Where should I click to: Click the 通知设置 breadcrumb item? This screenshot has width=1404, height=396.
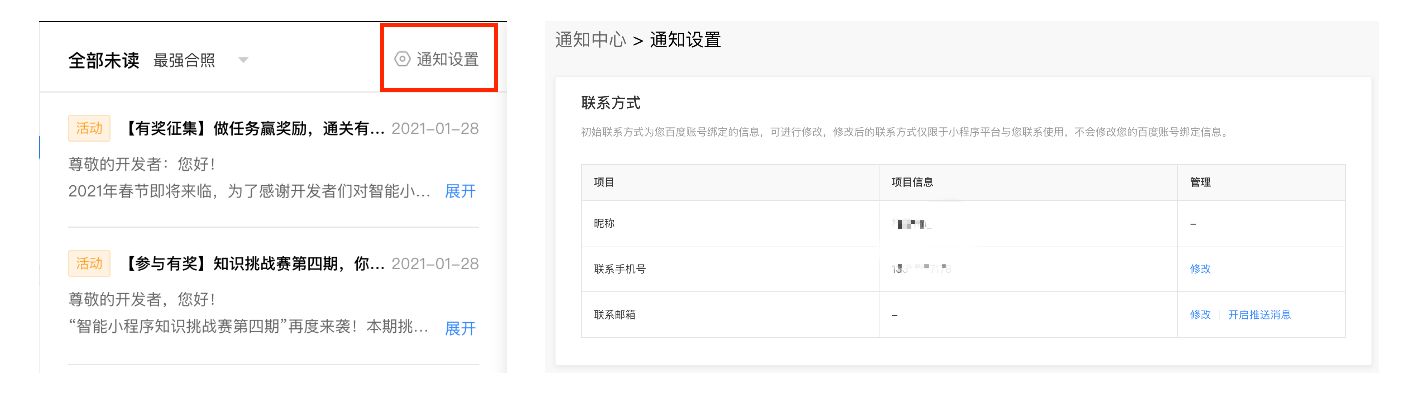tap(685, 40)
